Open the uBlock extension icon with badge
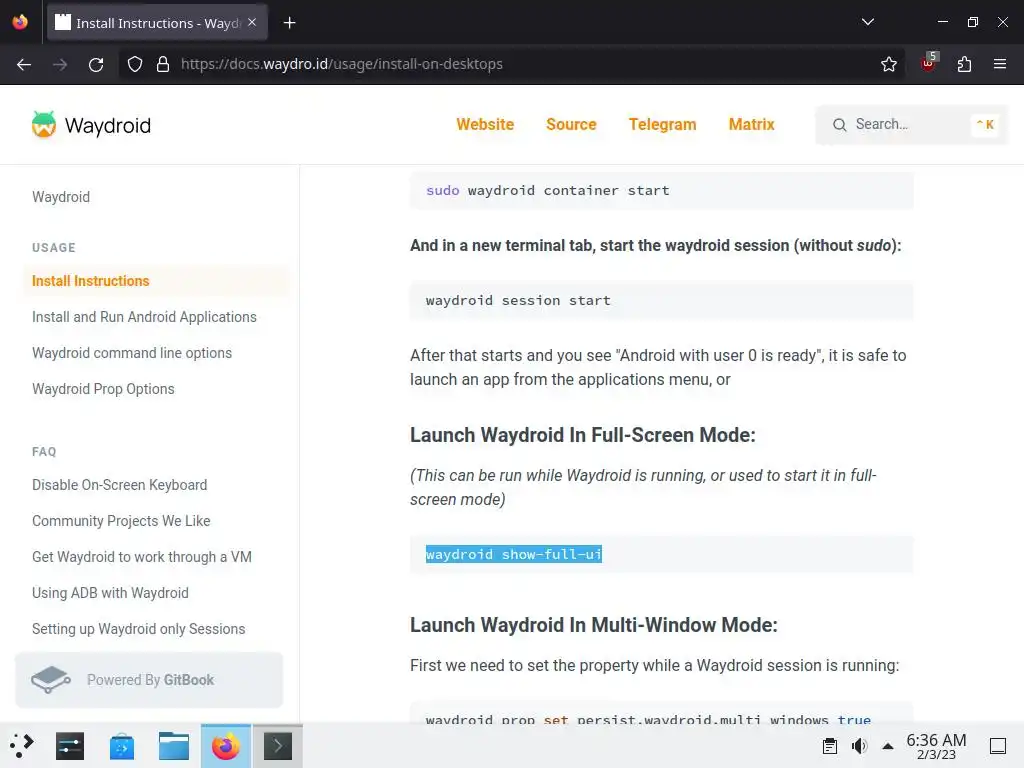 coord(929,63)
